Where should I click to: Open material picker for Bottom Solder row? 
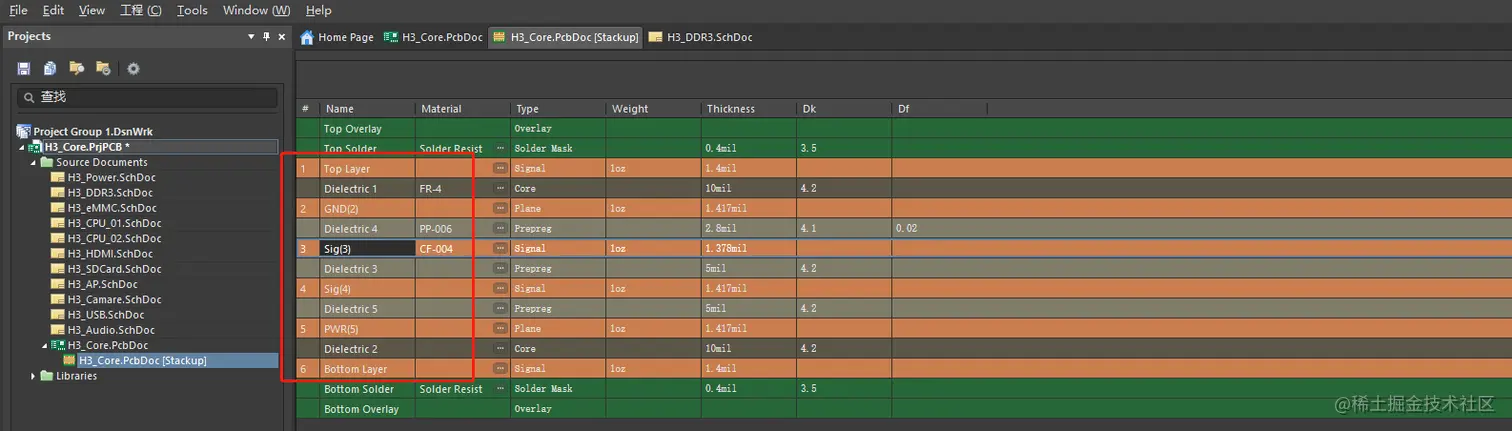(501, 388)
